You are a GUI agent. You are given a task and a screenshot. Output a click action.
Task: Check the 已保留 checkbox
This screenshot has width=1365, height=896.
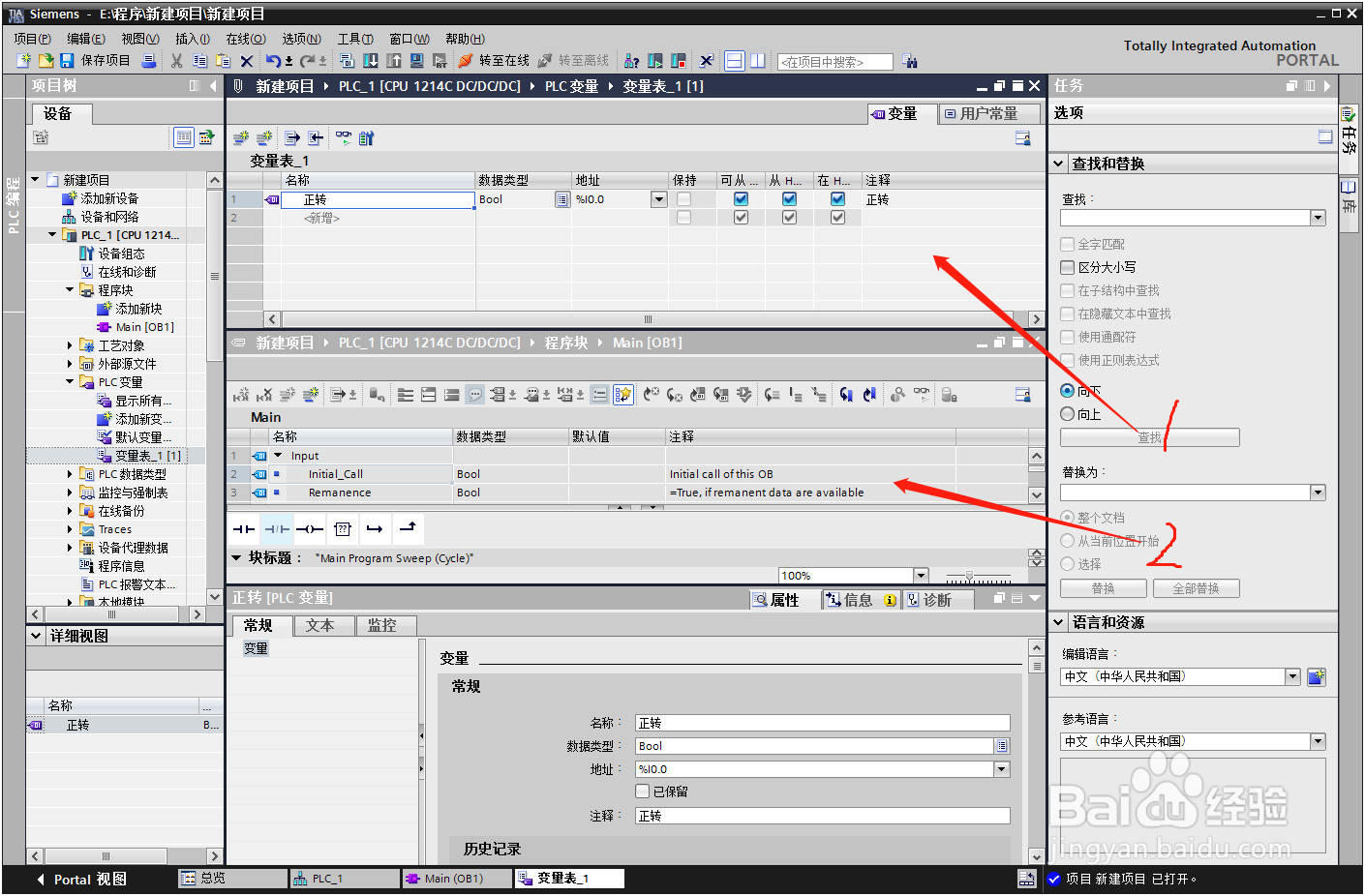coord(643,791)
